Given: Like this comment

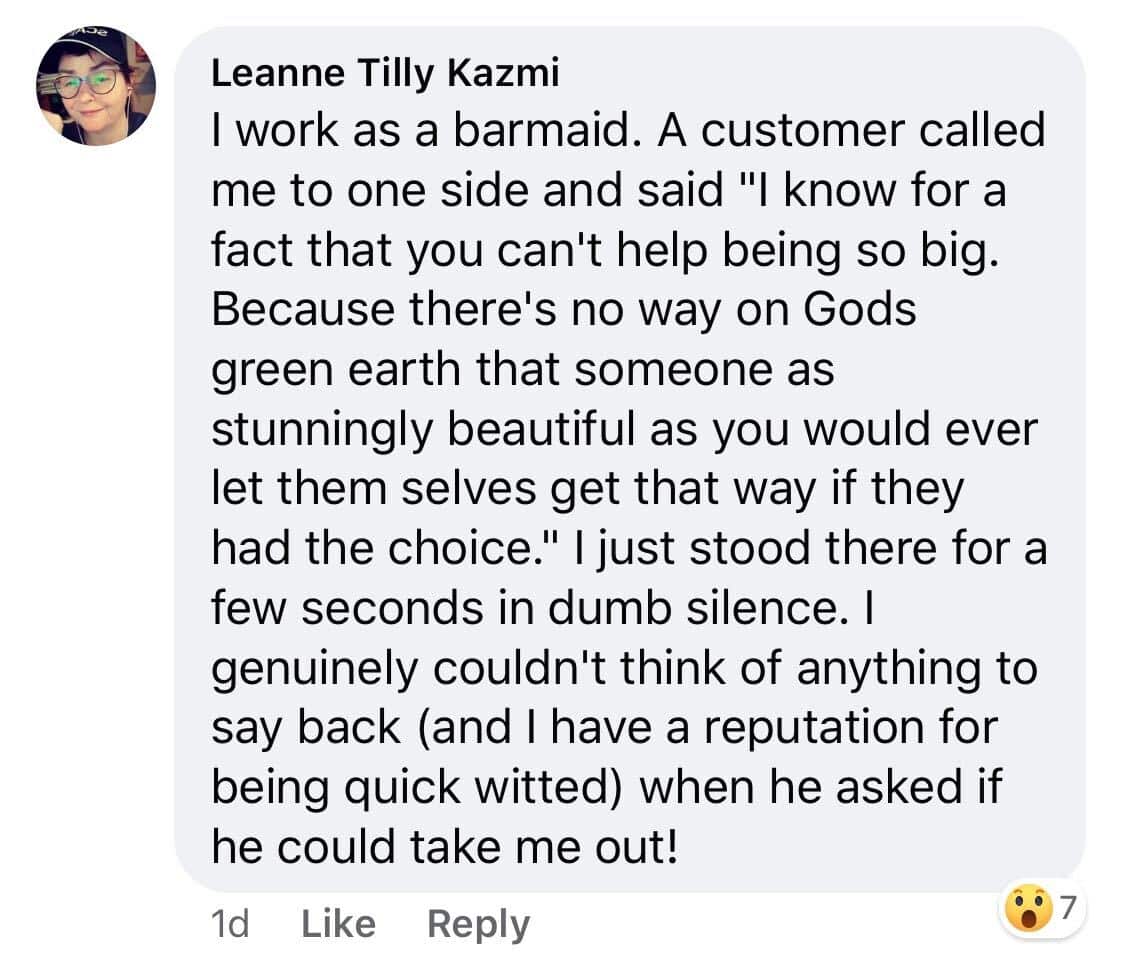Looking at the screenshot, I should (x=338, y=923).
